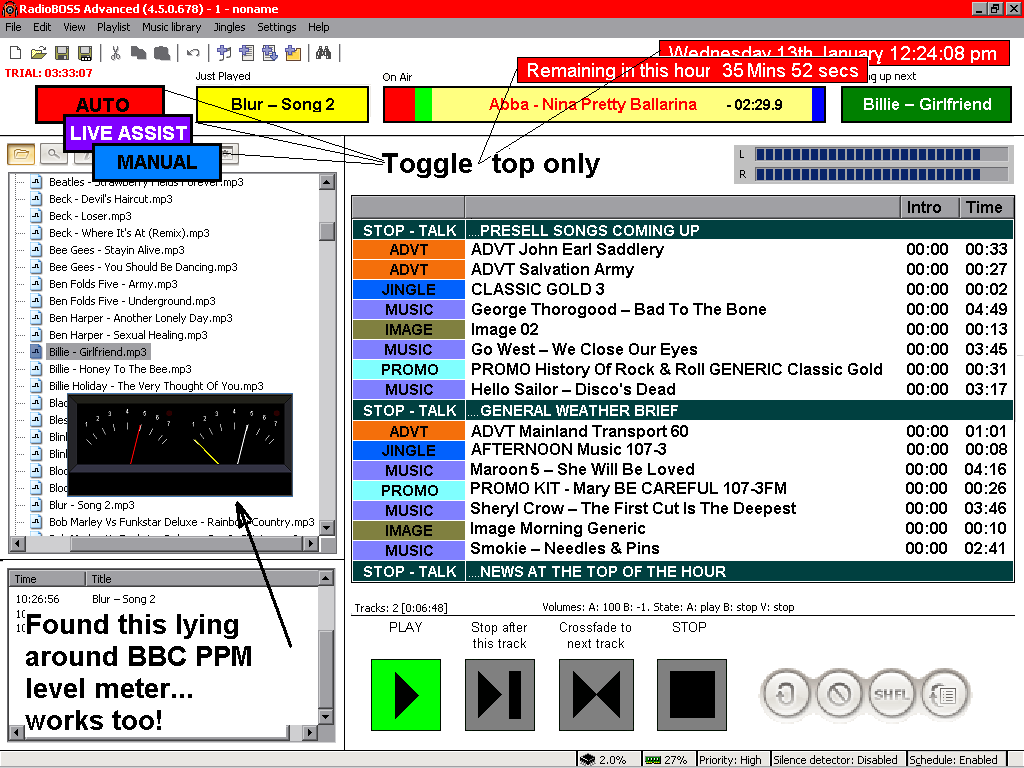Click the Paste toolbar icon

click(x=161, y=53)
